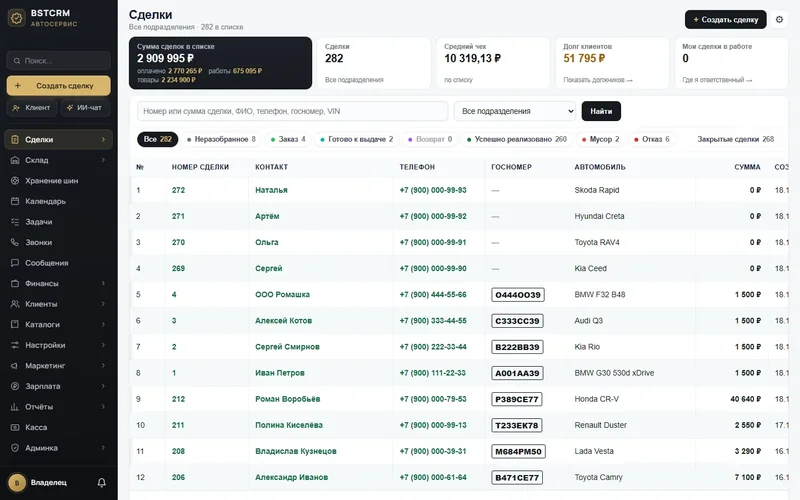This screenshot has height=500, width=800.
Task: Click the НОМЕР СДЕЛКИ column header
Action: point(200,167)
